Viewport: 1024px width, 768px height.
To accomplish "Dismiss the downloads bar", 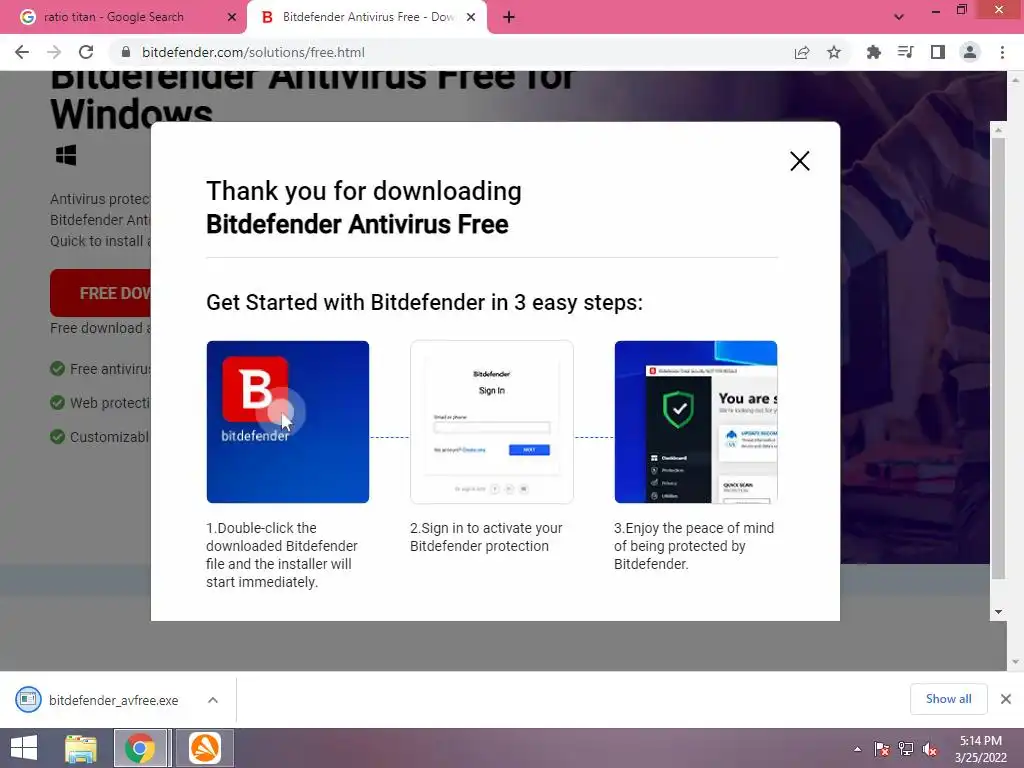I will [x=1006, y=699].
